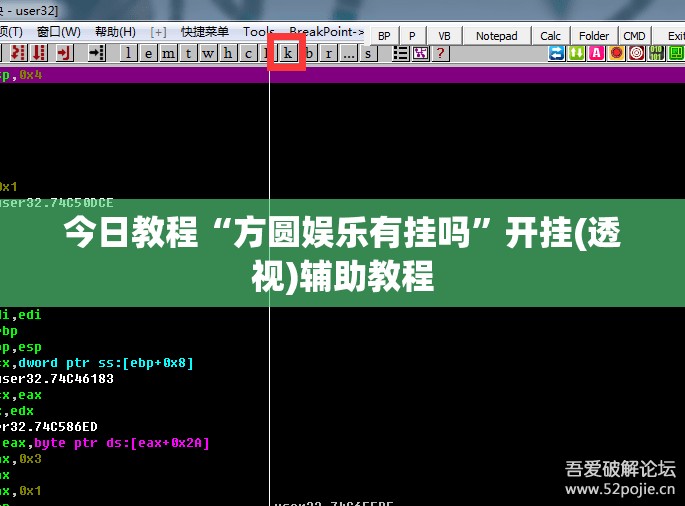Screen dimensions: 685x506
Task: Click the CMD button
Action: [634, 36]
